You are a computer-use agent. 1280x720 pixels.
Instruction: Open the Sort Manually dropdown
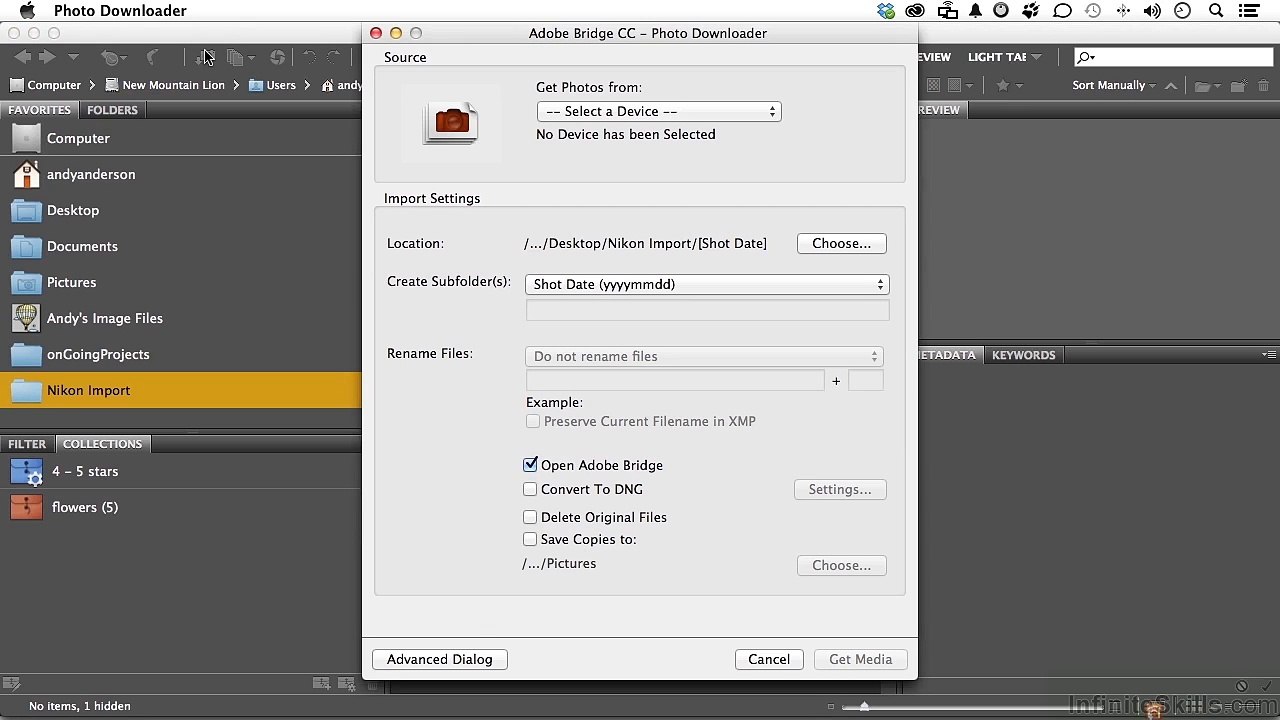[1114, 86]
